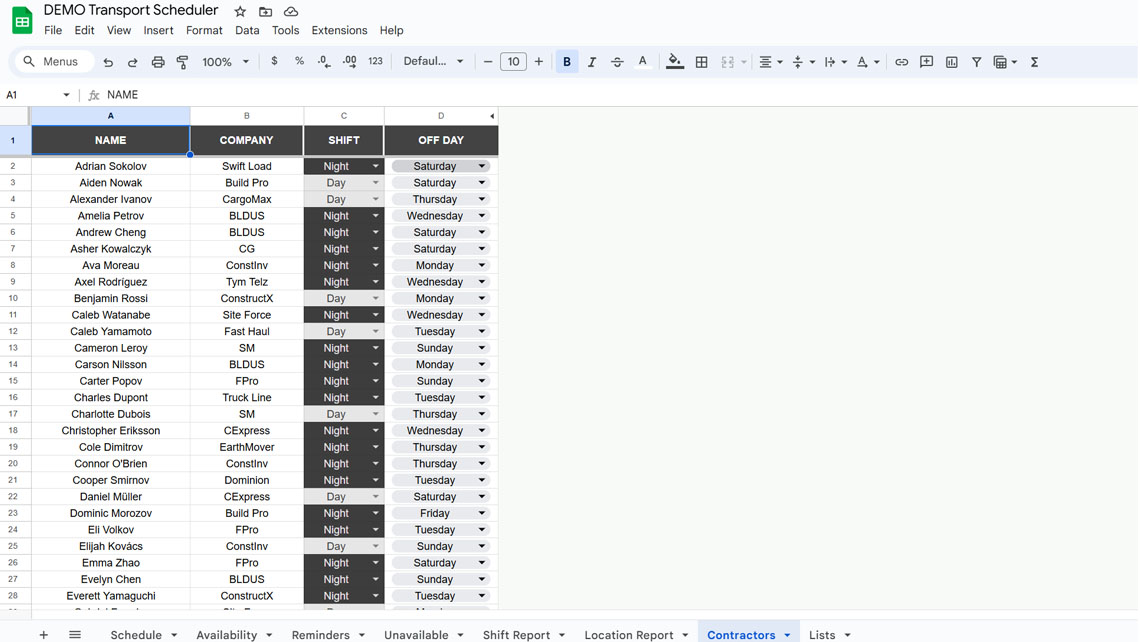Open horizontal align options
This screenshot has width=1140, height=642.
[x=771, y=62]
